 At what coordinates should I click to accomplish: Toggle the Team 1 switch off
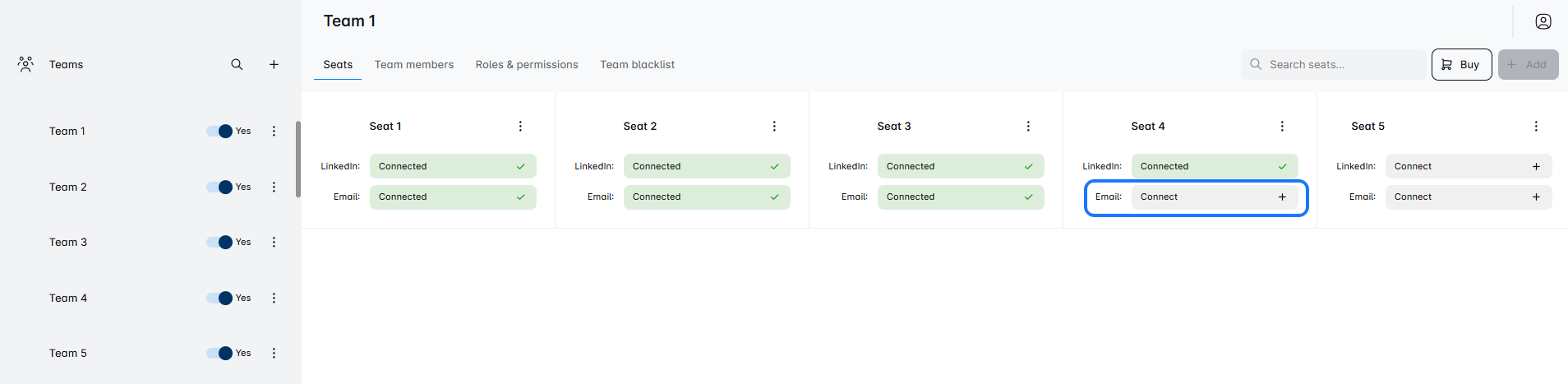220,131
